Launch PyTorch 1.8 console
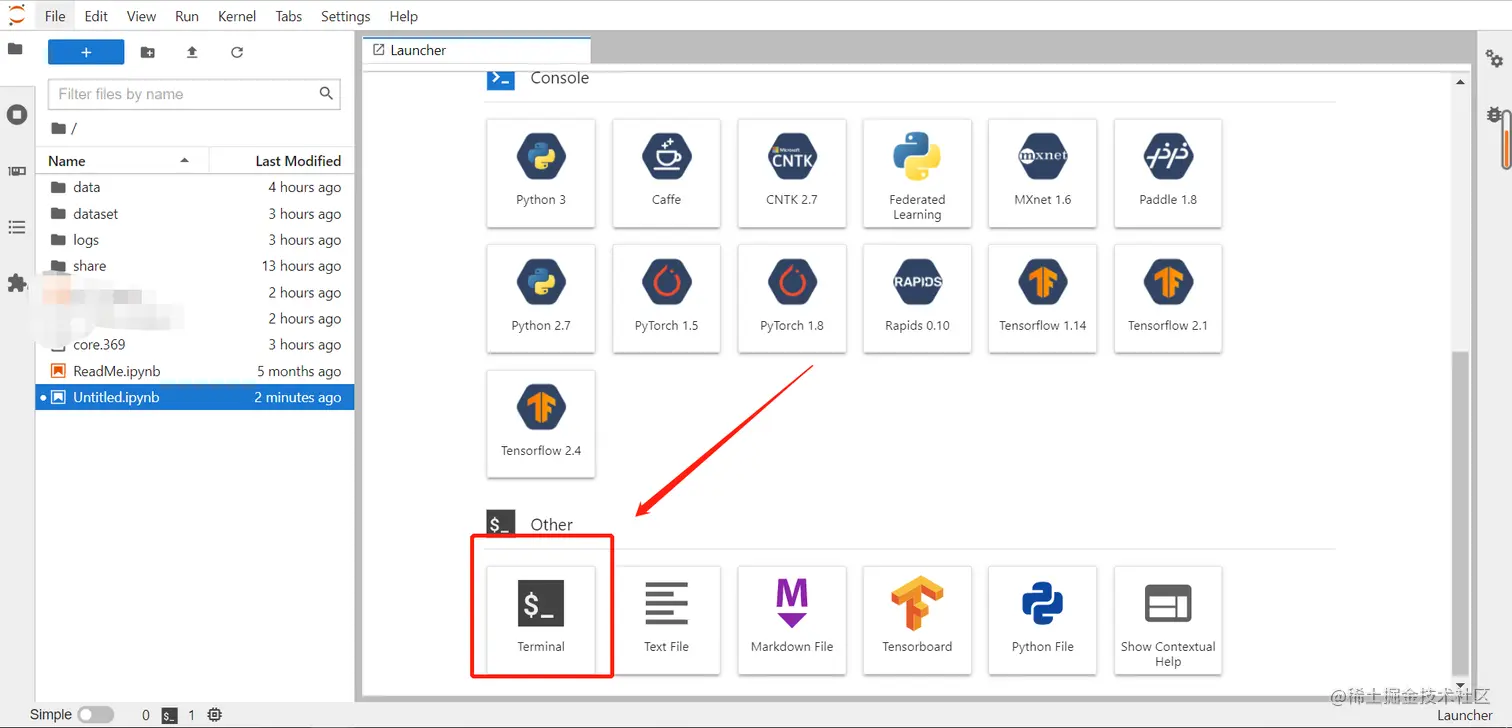The image size is (1512, 728). tap(792, 298)
